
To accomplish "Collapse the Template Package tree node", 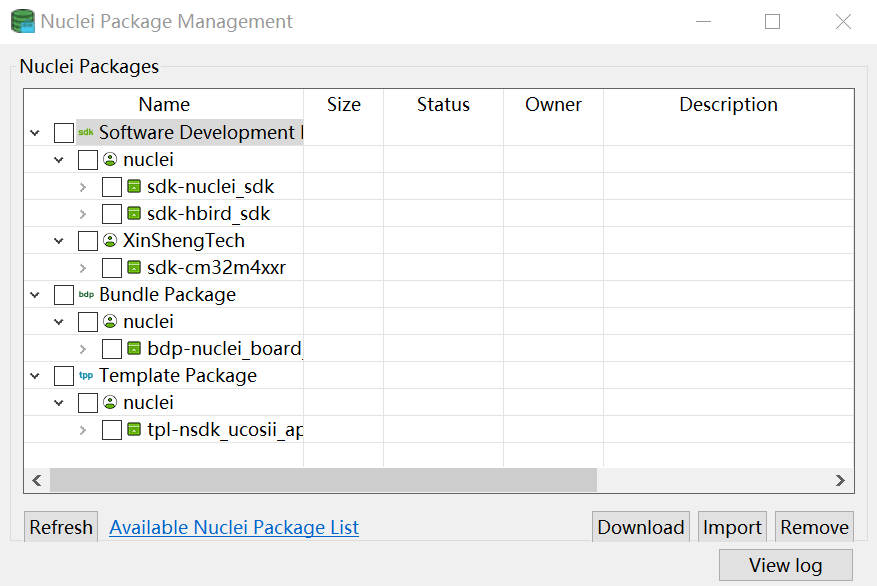I will [x=35, y=376].
